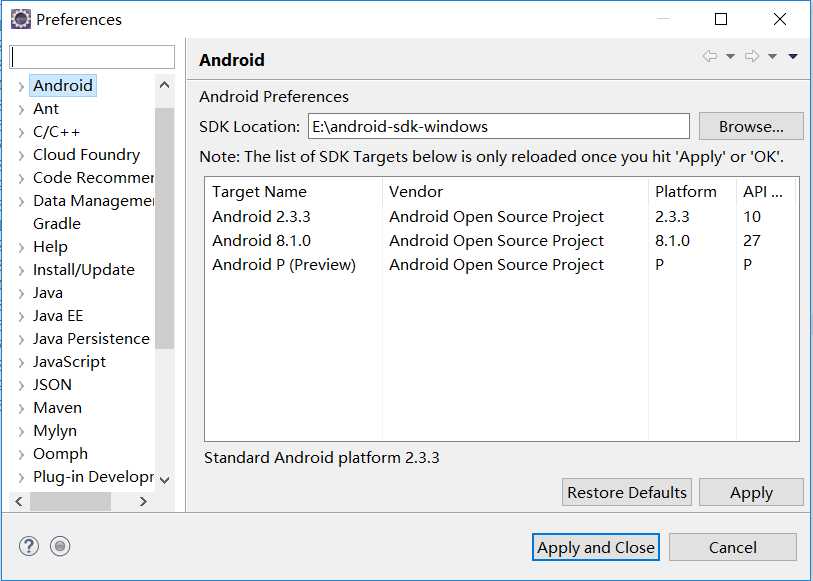
Task: Select Java EE preference category
Action: pyautogui.click(x=58, y=316)
